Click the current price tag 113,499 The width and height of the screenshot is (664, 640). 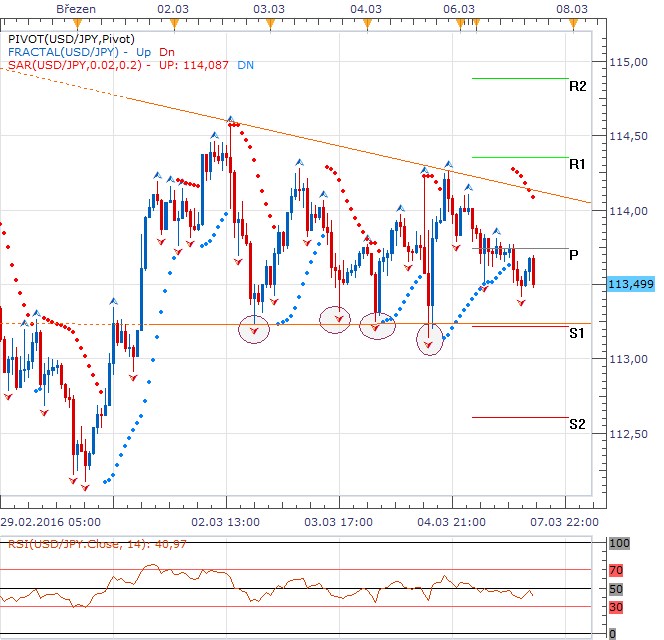coord(628,284)
